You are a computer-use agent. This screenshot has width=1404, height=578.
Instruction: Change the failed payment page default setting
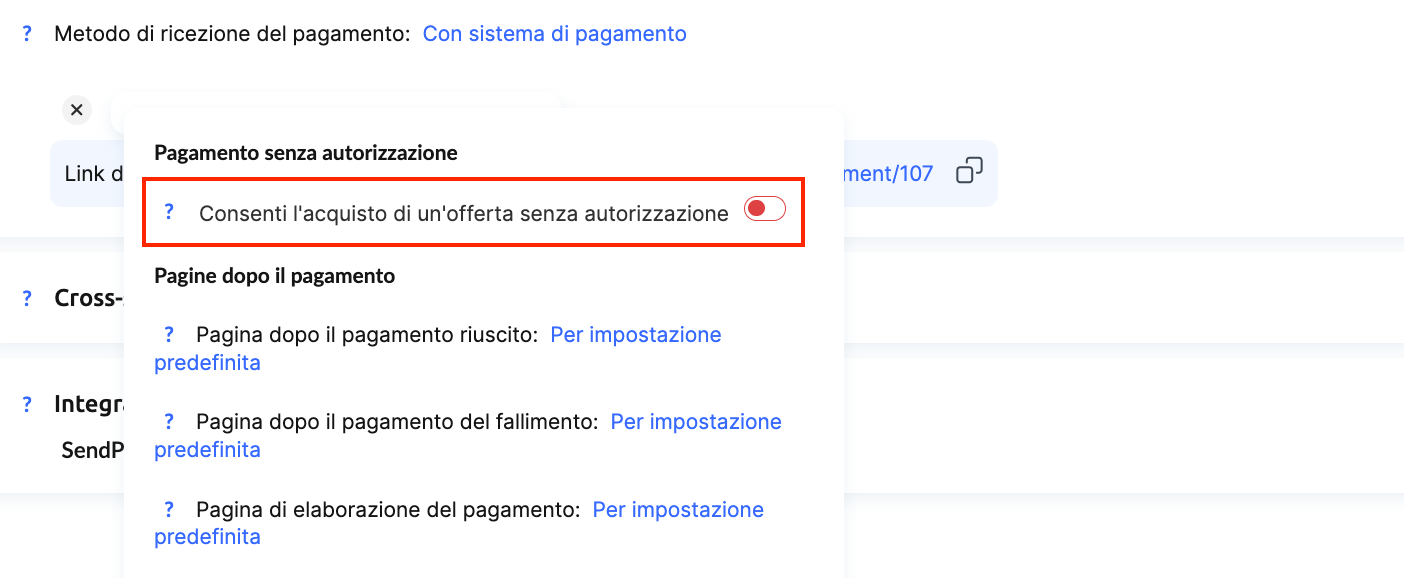tap(695, 422)
